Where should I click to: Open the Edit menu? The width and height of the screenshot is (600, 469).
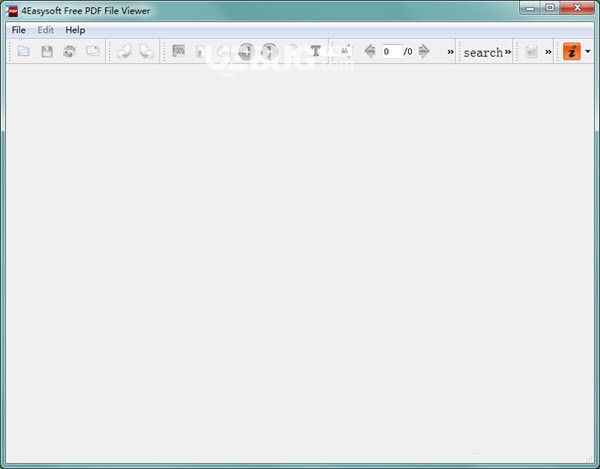click(x=46, y=30)
